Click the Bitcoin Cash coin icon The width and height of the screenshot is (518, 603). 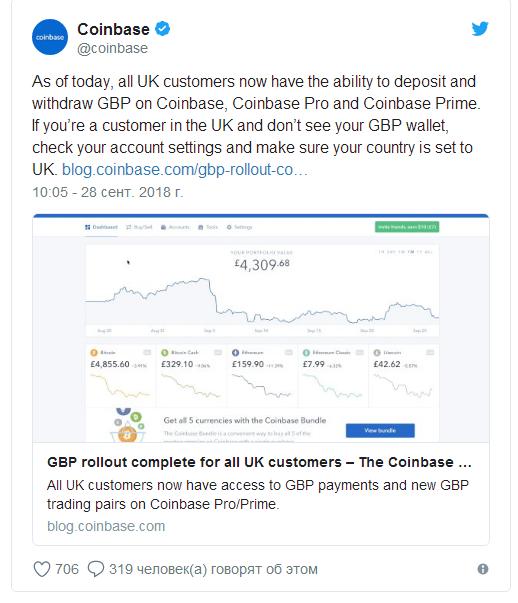click(165, 353)
